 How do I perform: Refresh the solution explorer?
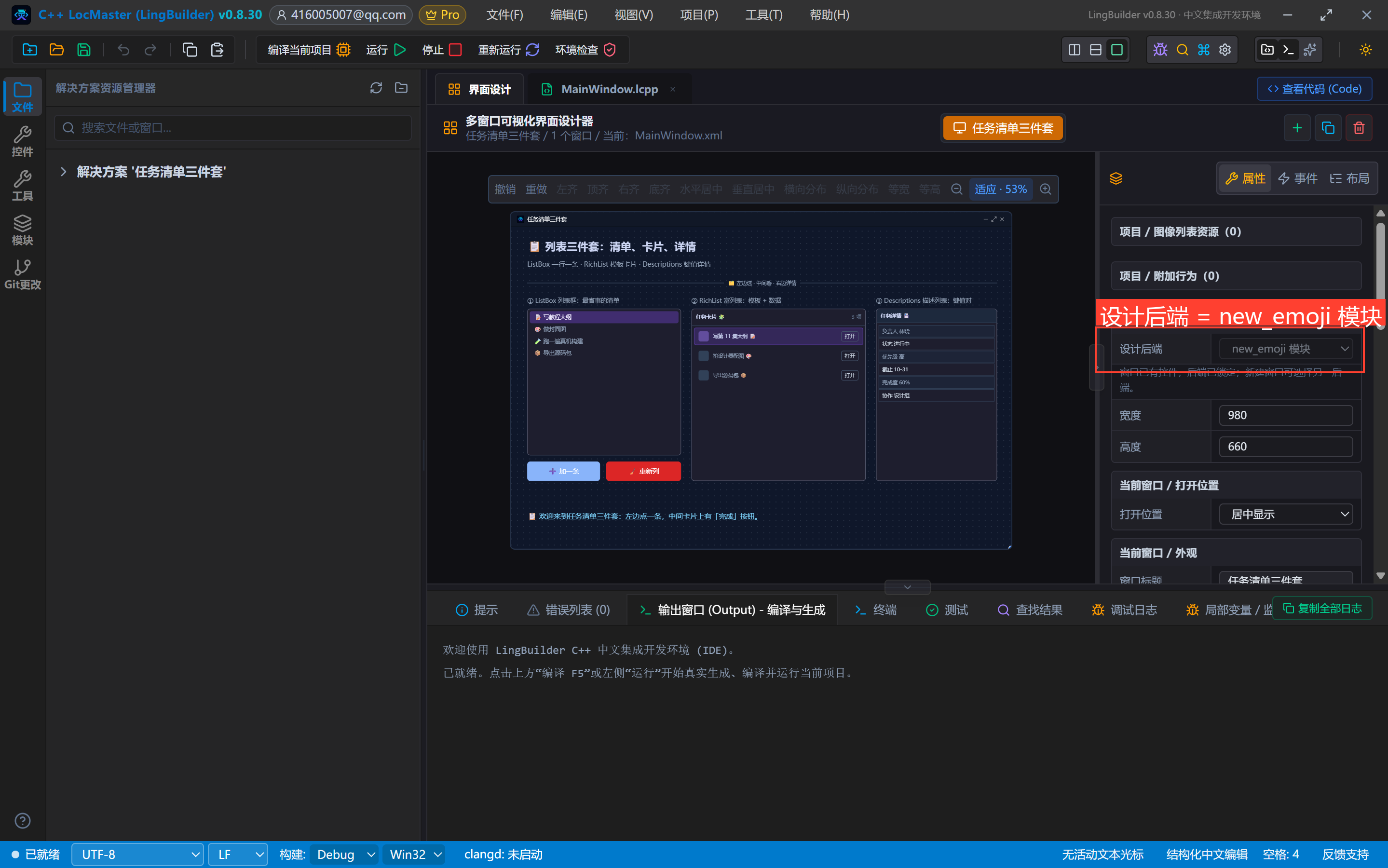[x=376, y=88]
